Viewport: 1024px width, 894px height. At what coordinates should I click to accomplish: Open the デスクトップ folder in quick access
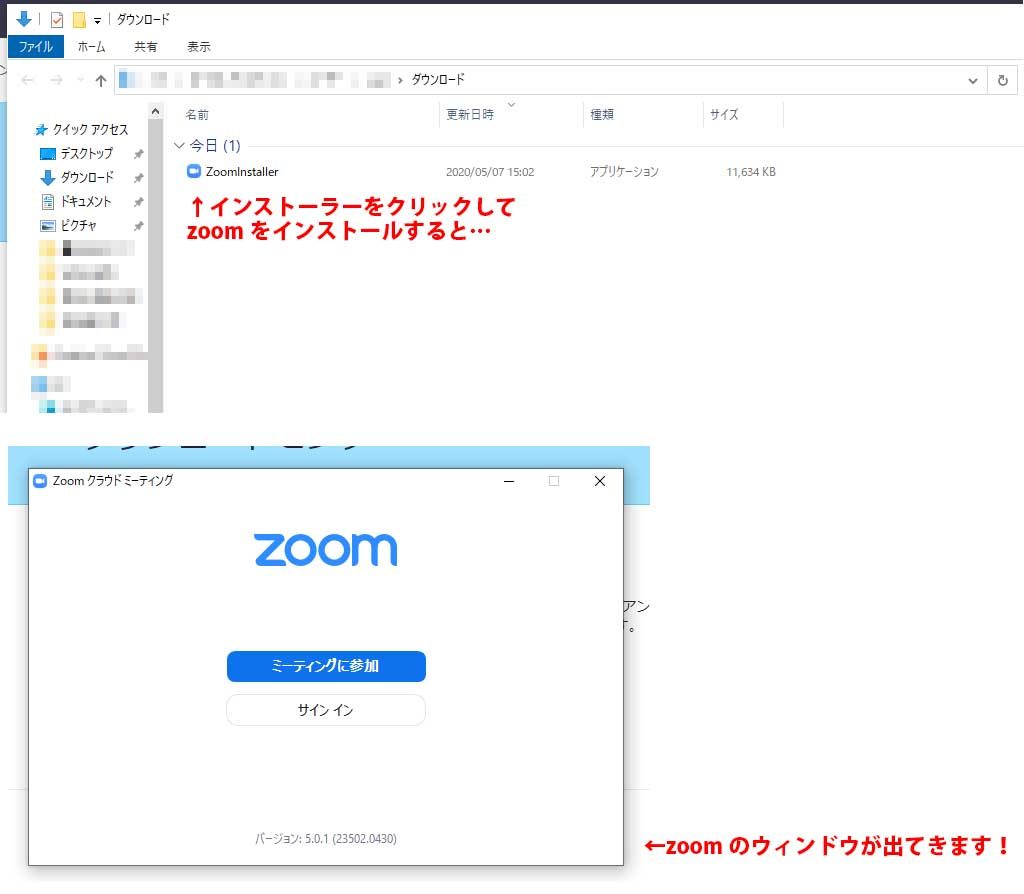coord(86,154)
